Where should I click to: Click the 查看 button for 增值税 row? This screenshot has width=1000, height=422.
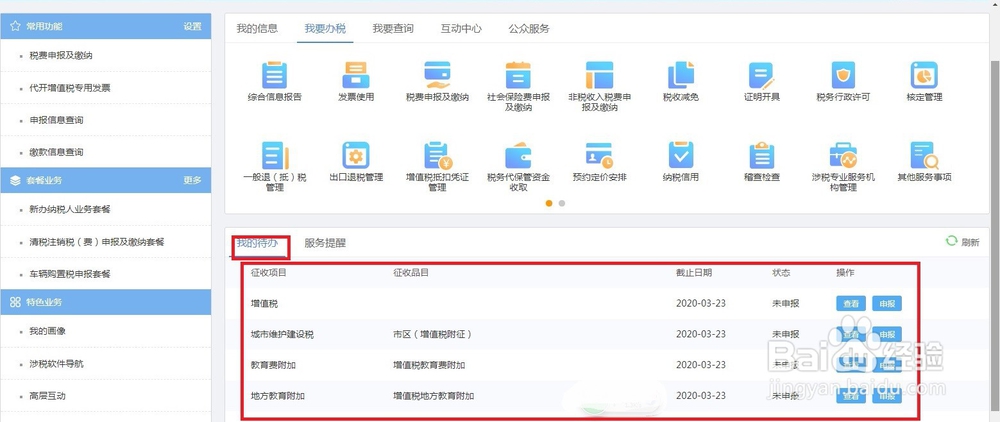click(851, 303)
